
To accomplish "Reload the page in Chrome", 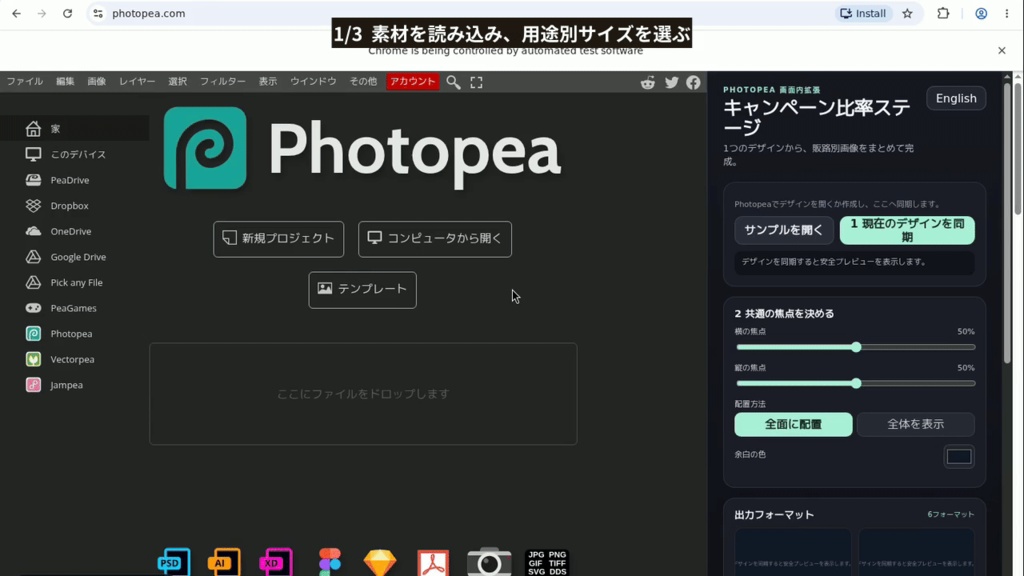I will 67,13.
